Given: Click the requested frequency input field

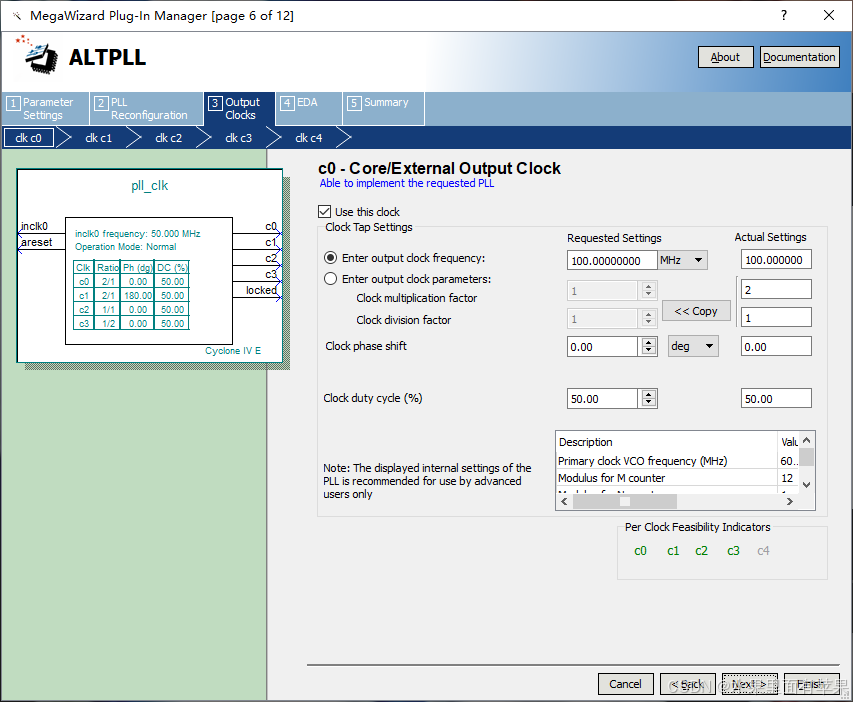Looking at the screenshot, I should 611,260.
